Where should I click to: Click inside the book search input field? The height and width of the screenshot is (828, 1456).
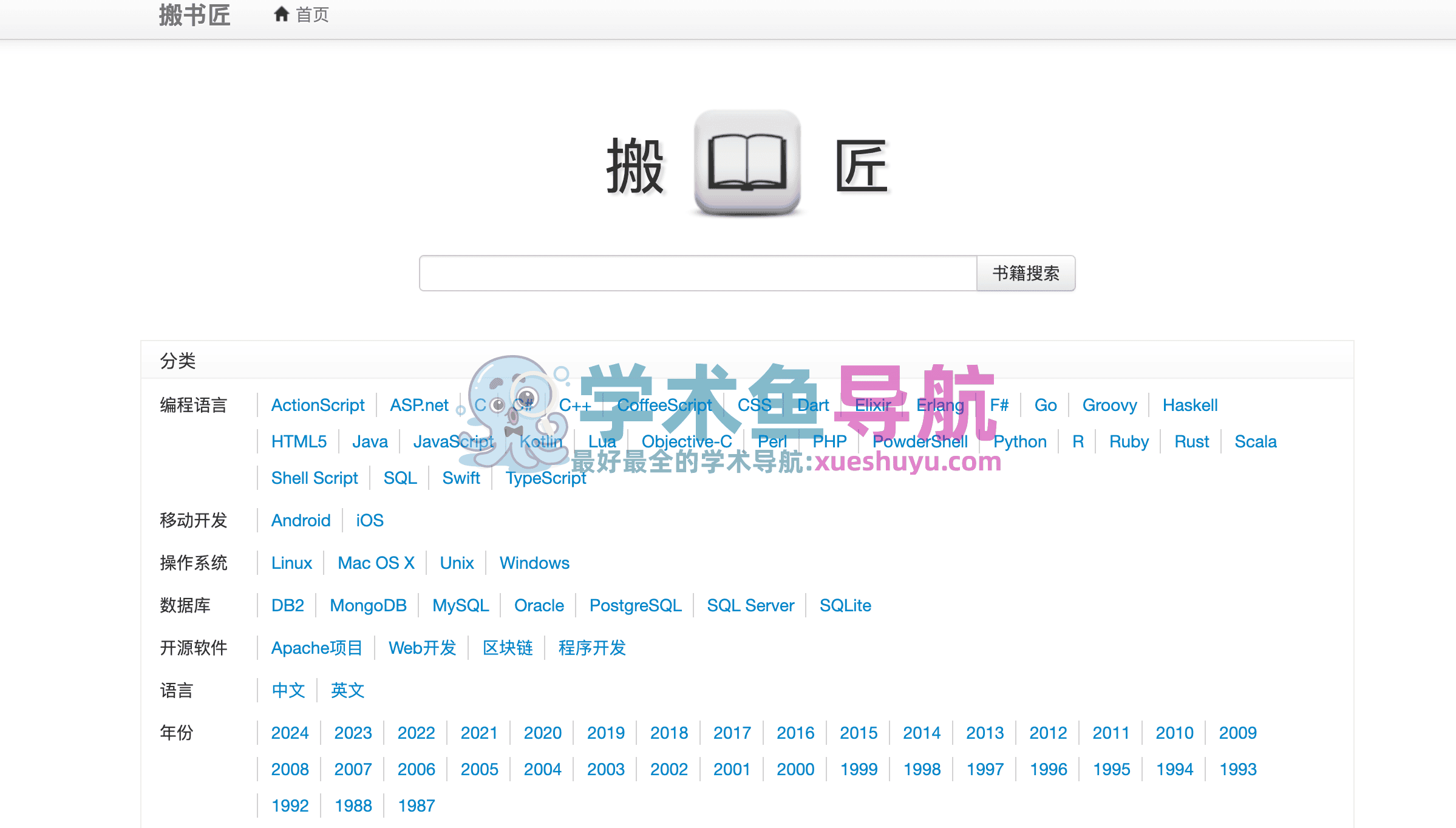click(698, 273)
